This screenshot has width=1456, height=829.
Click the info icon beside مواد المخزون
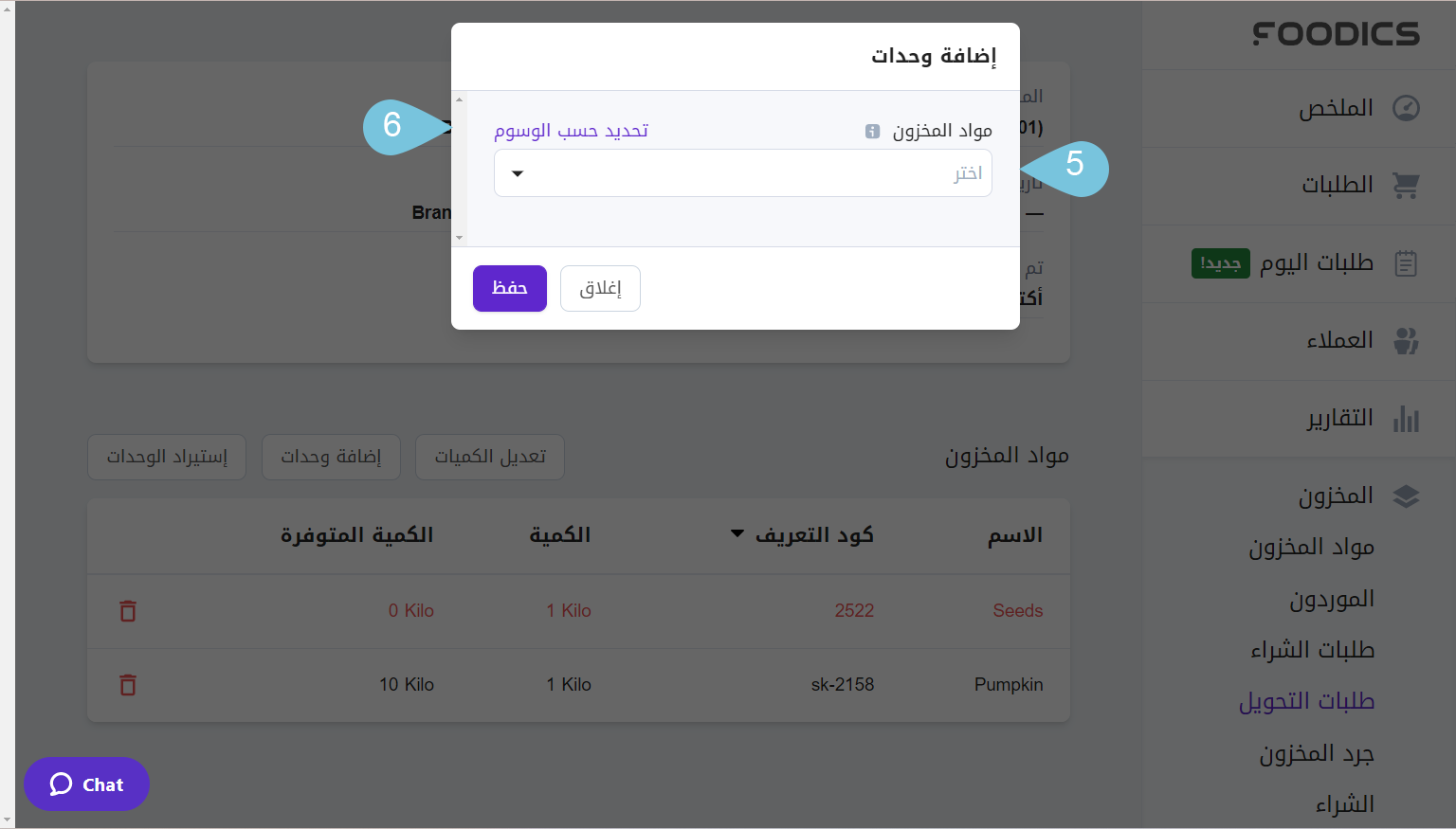(x=872, y=132)
